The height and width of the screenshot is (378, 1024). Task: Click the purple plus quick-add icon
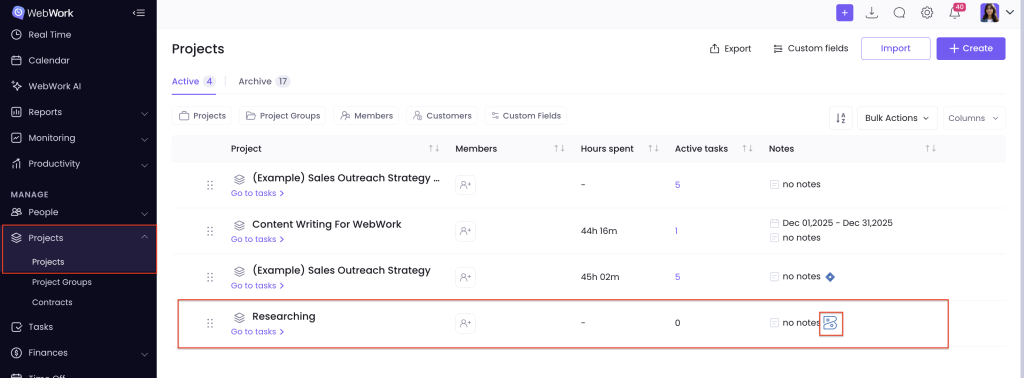point(844,12)
